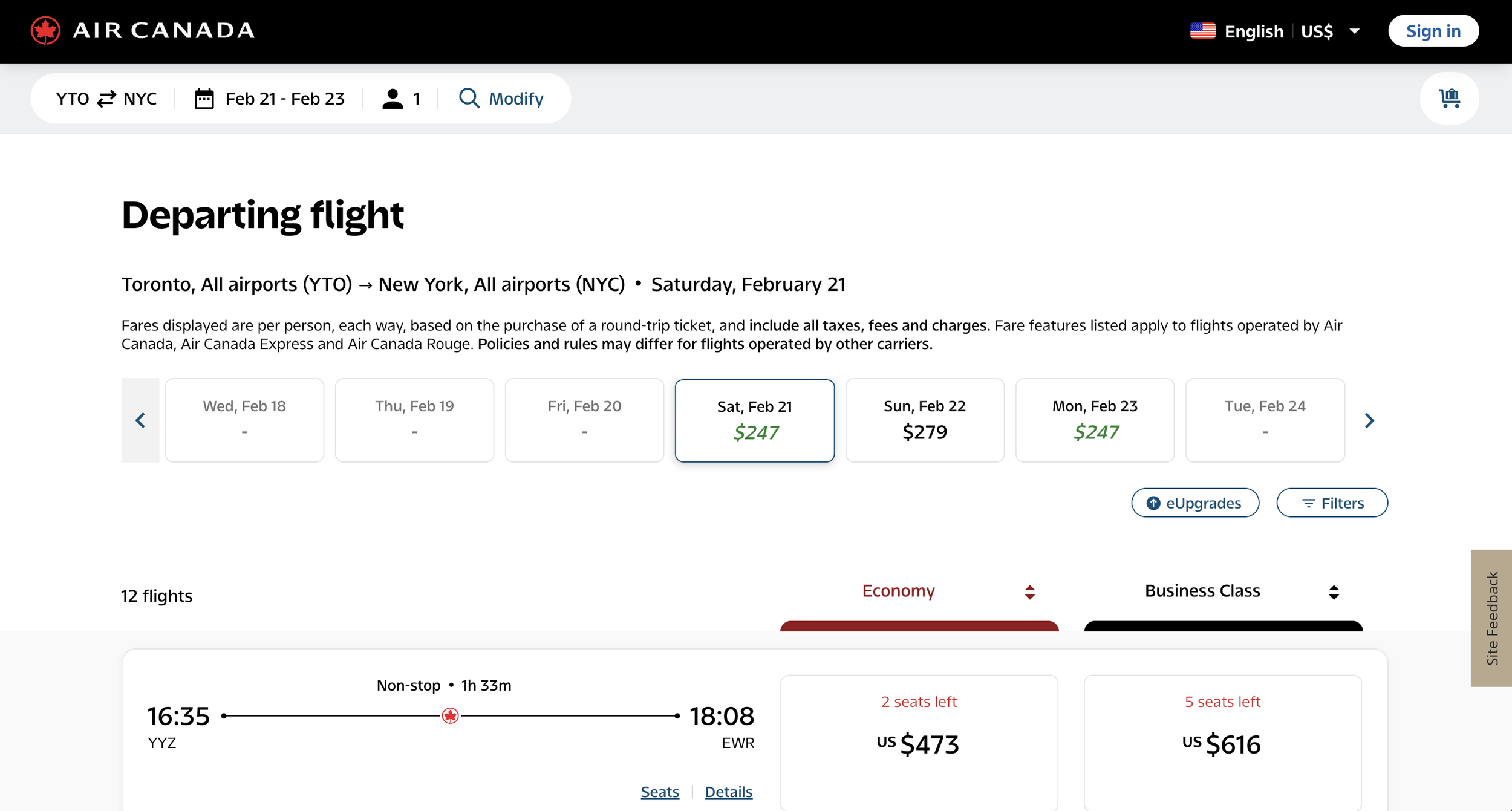The width and height of the screenshot is (1512, 811).
Task: Open the Filters button
Action: point(1331,503)
